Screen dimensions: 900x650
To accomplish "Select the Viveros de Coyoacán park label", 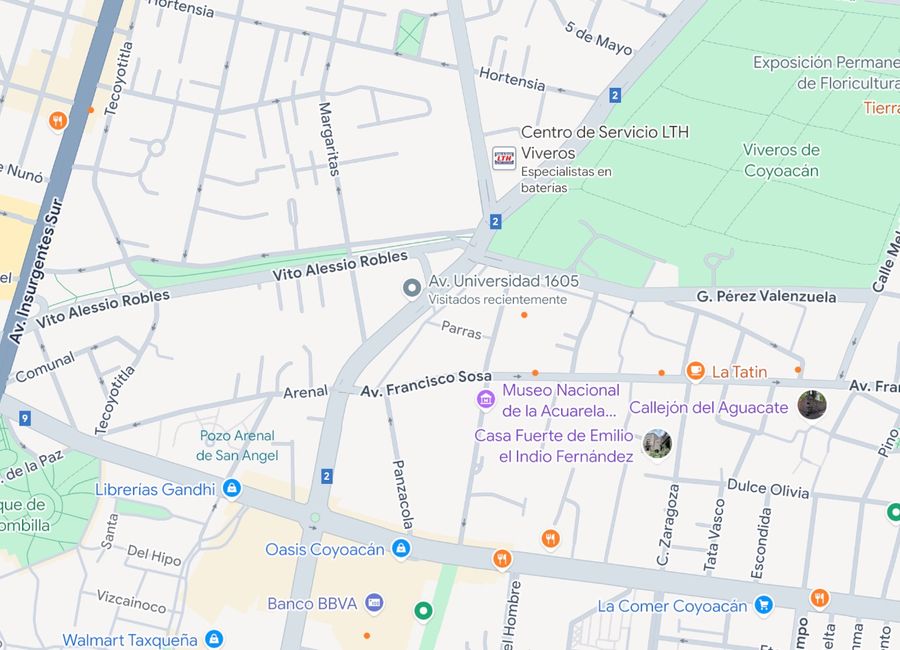I will (781, 160).
